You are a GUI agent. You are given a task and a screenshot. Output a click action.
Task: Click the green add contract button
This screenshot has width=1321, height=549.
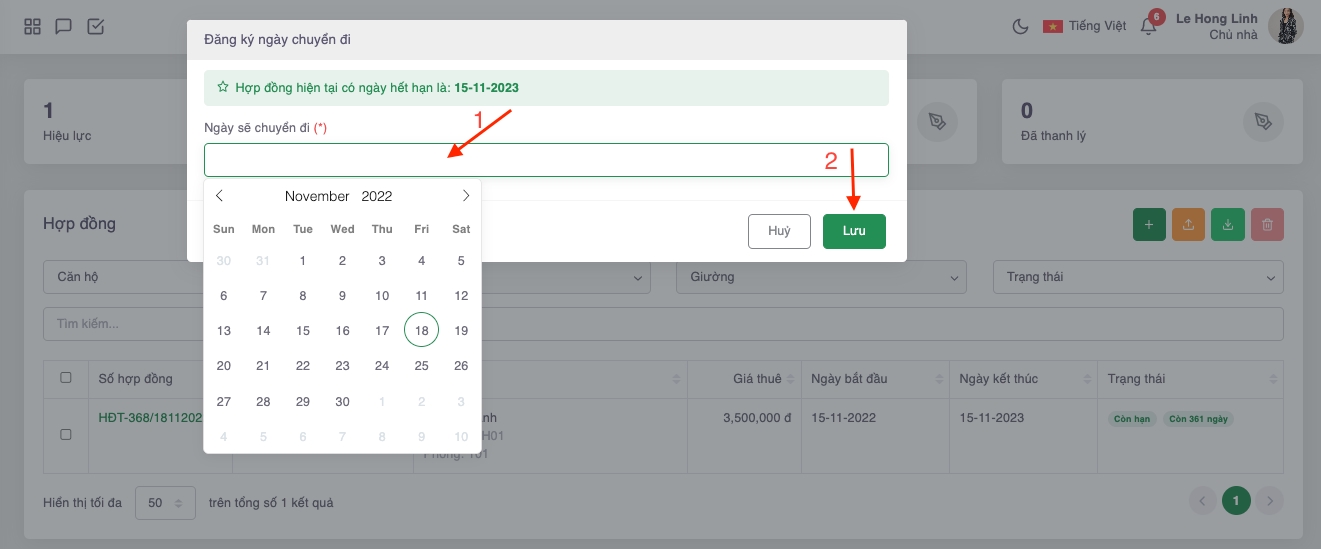coord(1149,225)
